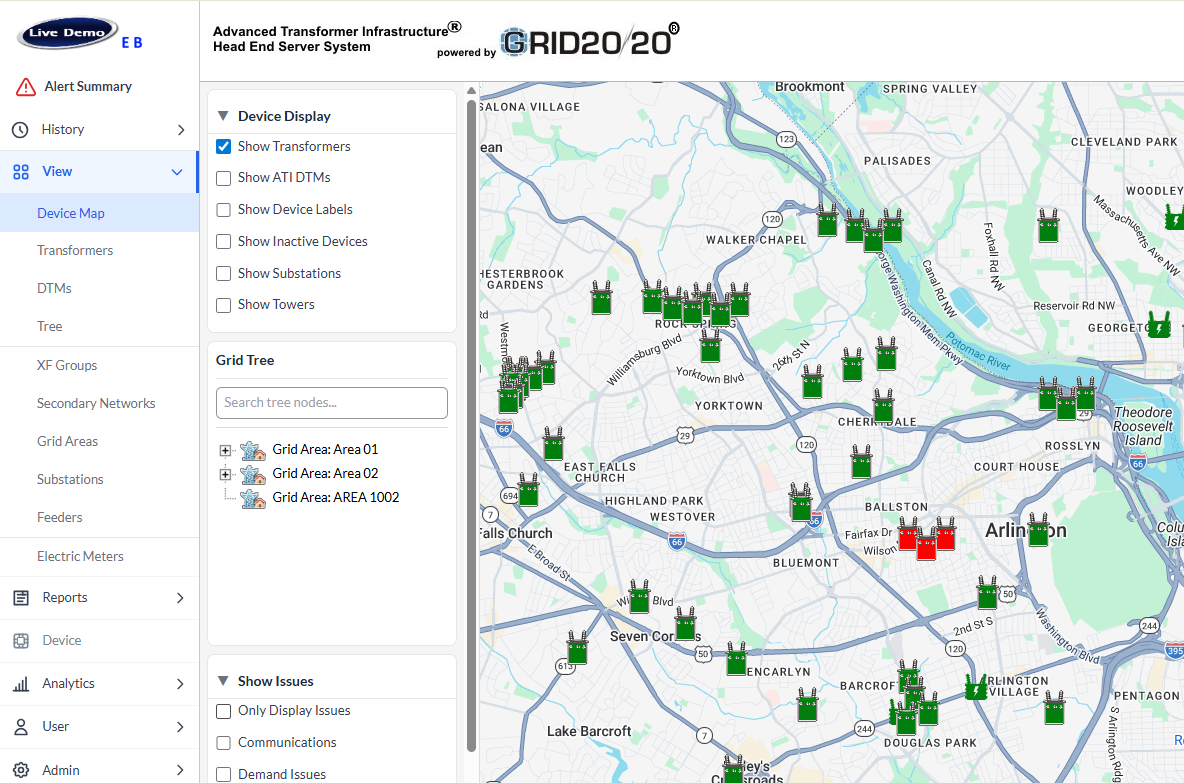
Task: Open the Electric Meters link
Action: 80,557
